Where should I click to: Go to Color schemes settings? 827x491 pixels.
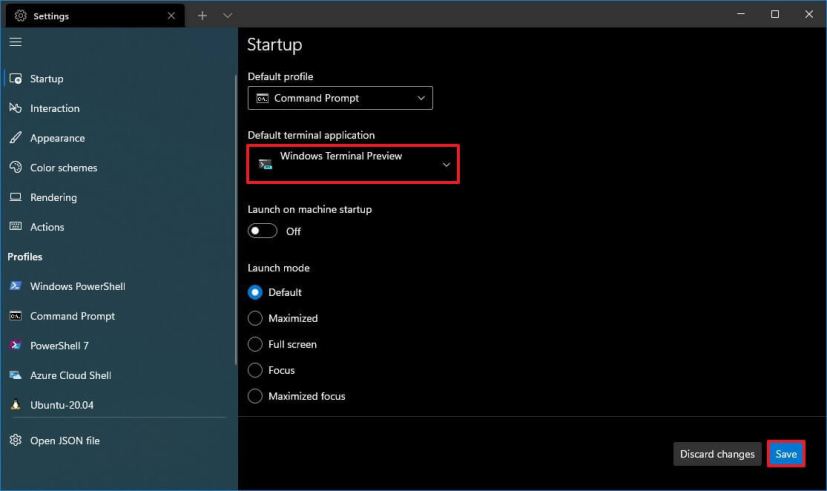[118, 167]
